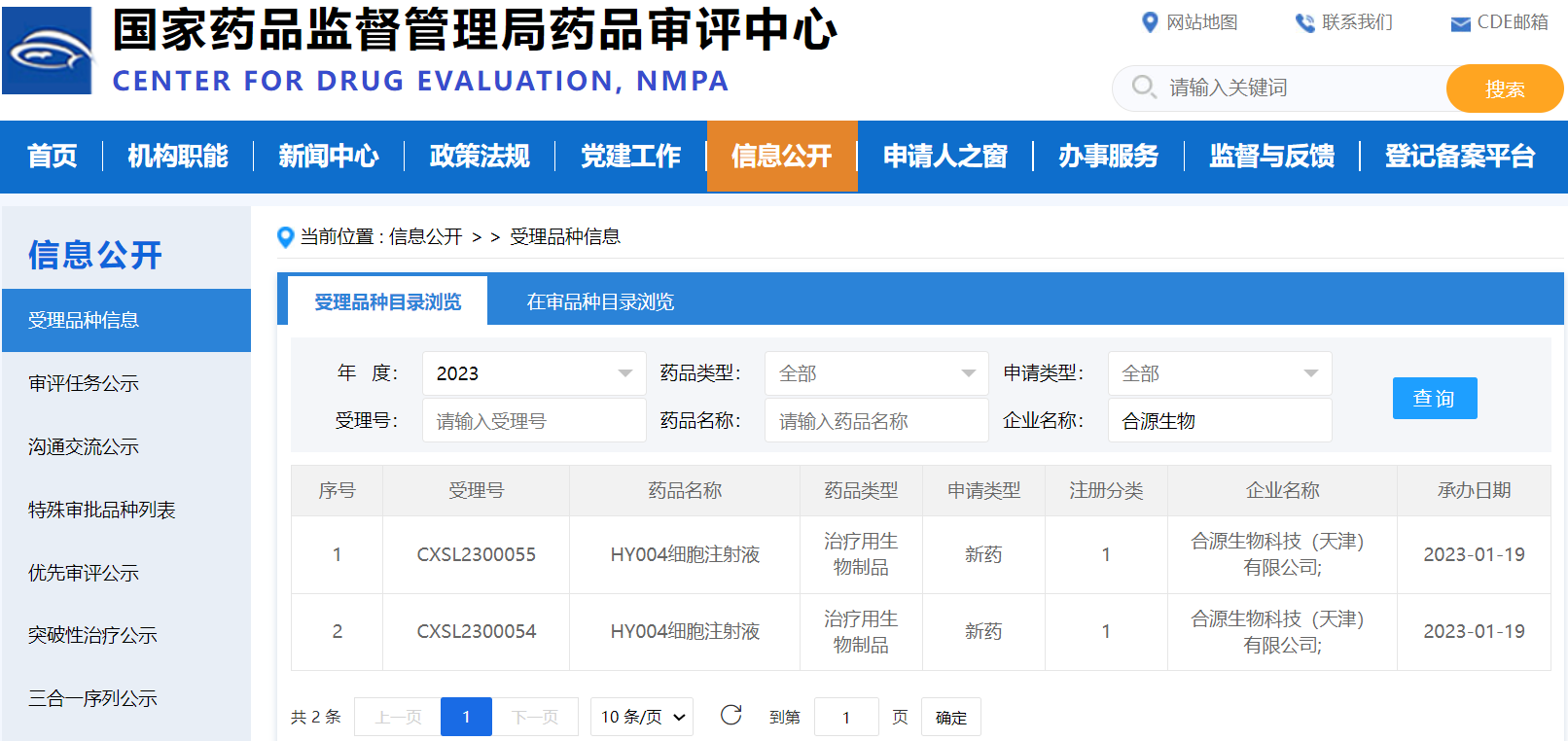
Task: Click HY004细胞注射液 in row 1
Action: coord(685,554)
